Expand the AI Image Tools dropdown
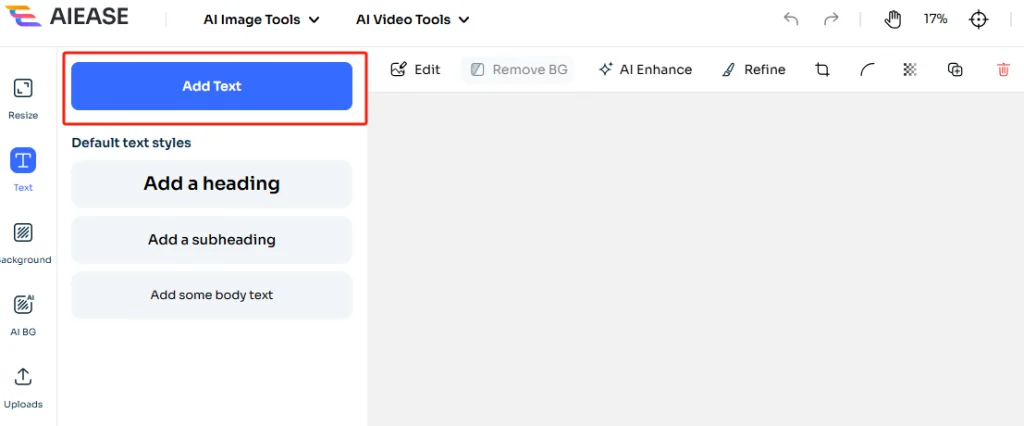This screenshot has width=1024, height=426. pyautogui.click(x=261, y=19)
